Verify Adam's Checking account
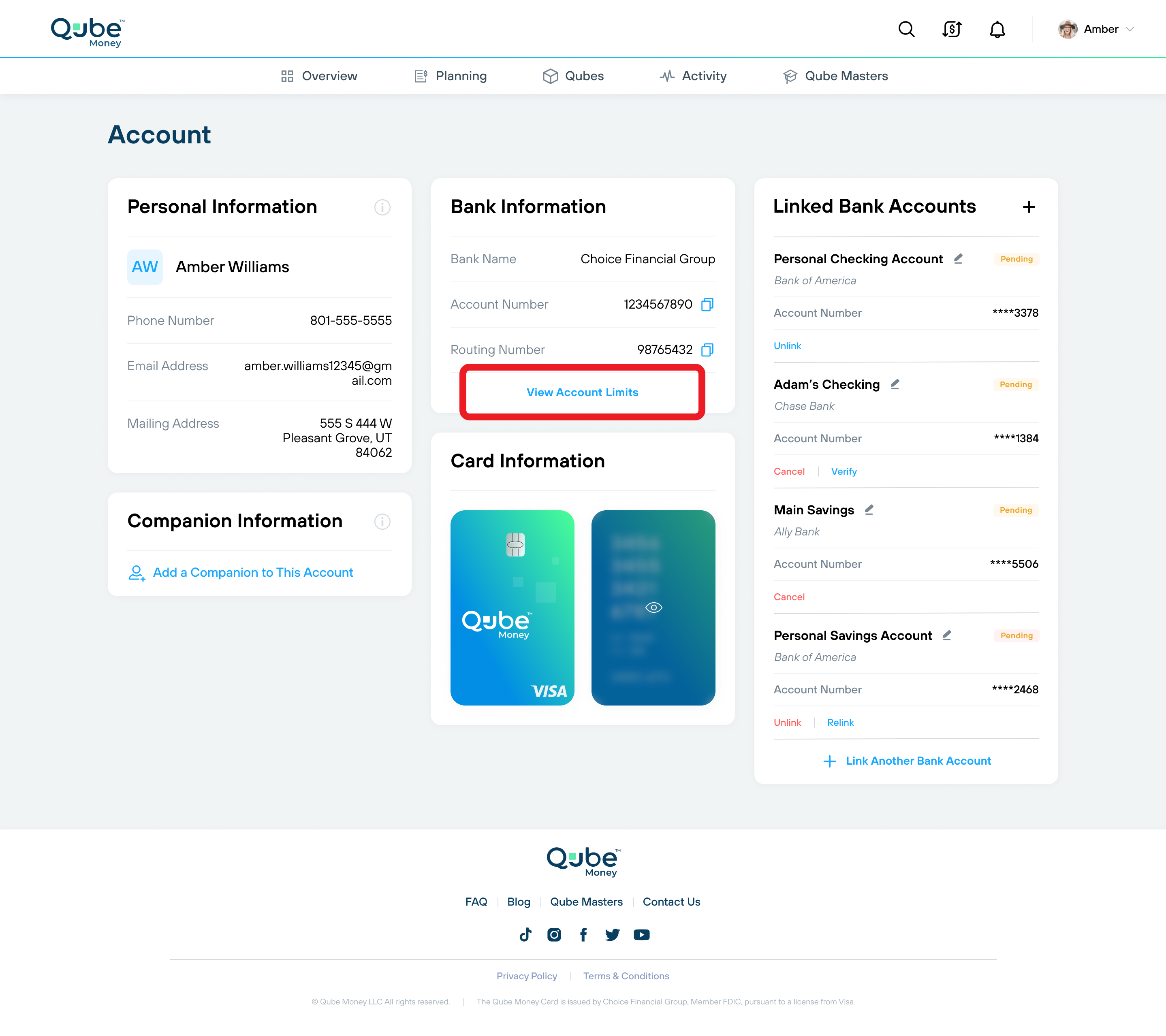The width and height of the screenshot is (1166, 1036). click(x=844, y=471)
